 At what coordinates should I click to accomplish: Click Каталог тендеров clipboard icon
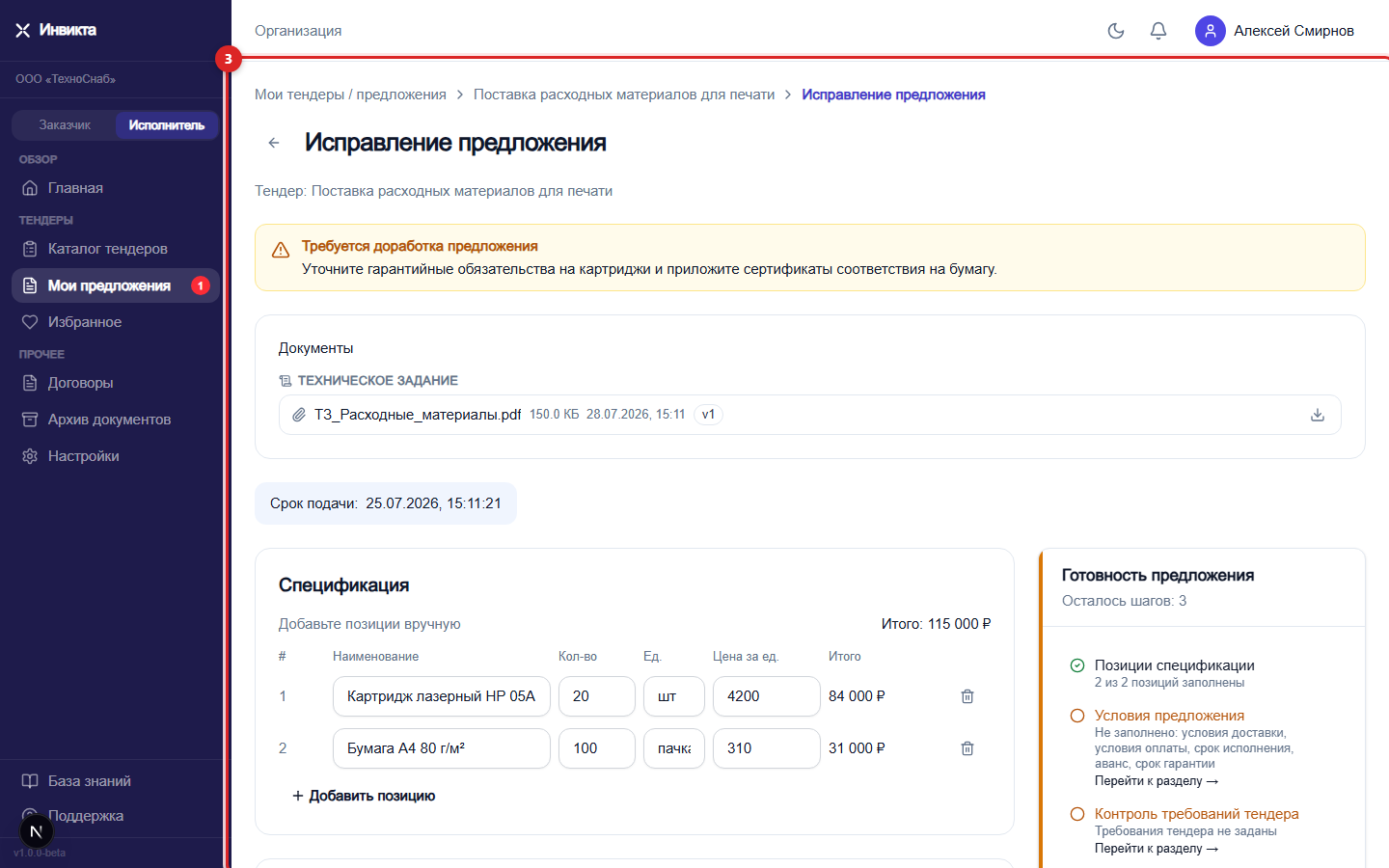pos(30,249)
